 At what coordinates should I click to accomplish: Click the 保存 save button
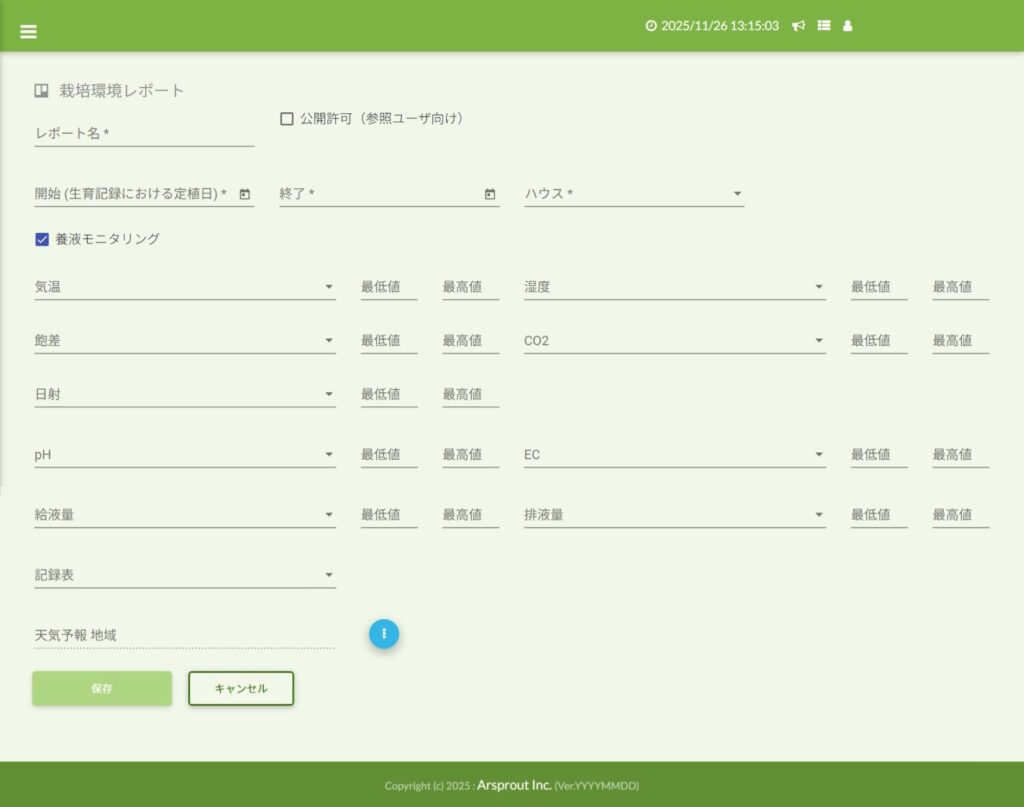coord(102,688)
